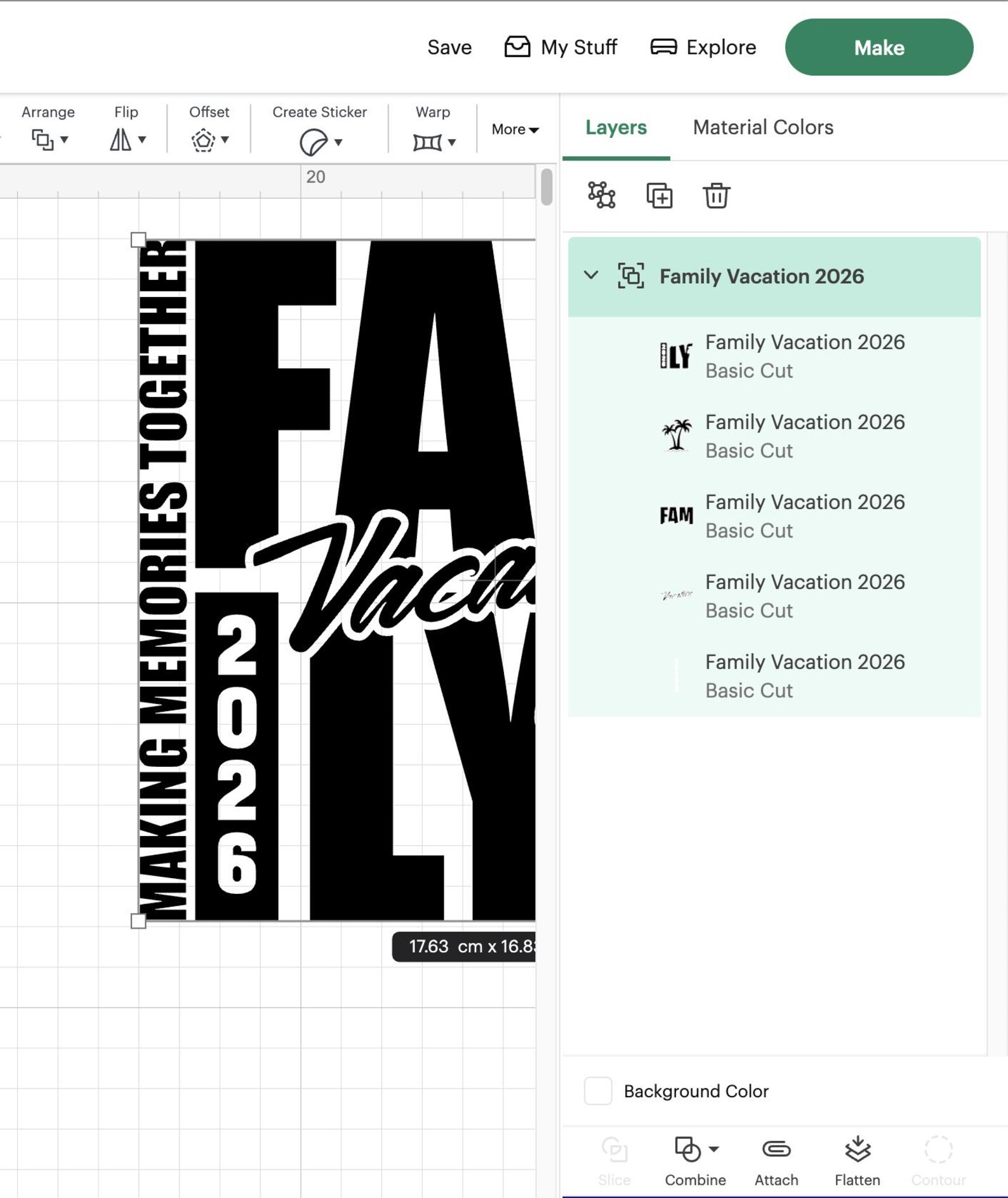Screen dimensions: 1008x1198
Task: Switch to the Material Colors tab
Action: (x=763, y=127)
